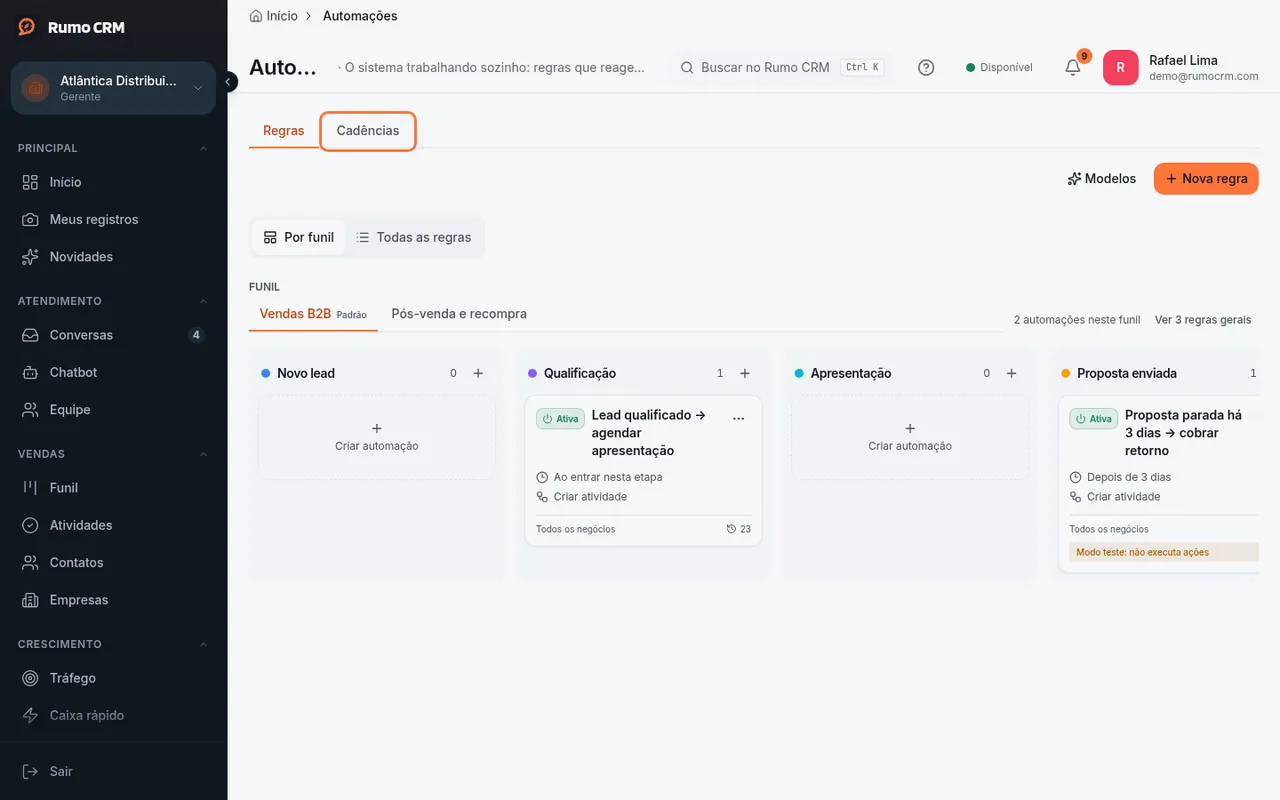Click Ver 3 regras gerais link
The height and width of the screenshot is (800, 1280).
tap(1203, 320)
